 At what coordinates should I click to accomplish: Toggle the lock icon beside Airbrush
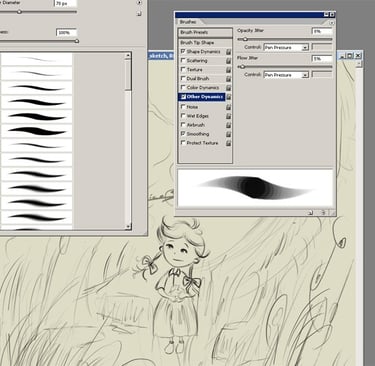[x=228, y=125]
